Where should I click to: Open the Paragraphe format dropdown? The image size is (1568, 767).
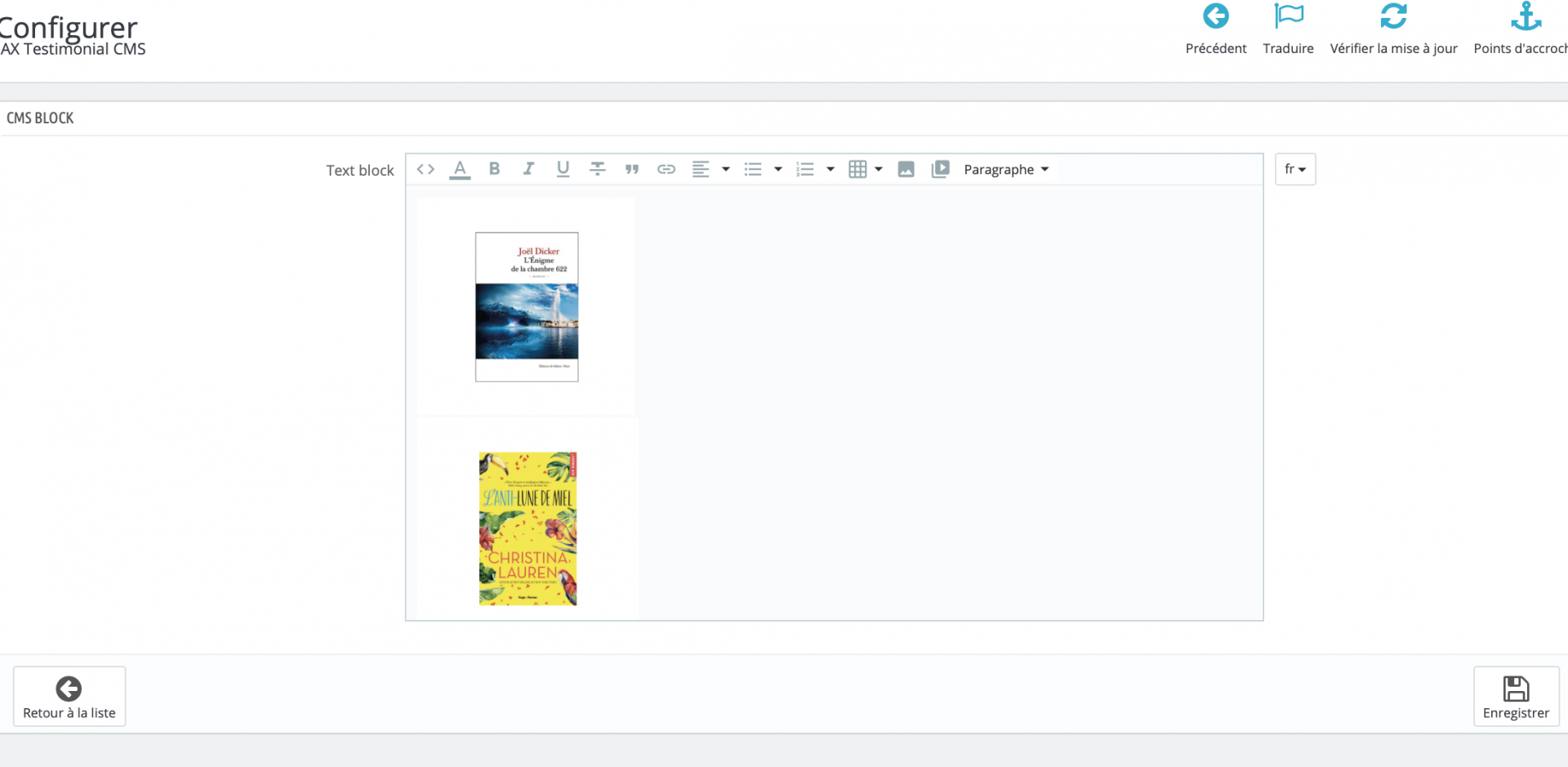[1006, 169]
